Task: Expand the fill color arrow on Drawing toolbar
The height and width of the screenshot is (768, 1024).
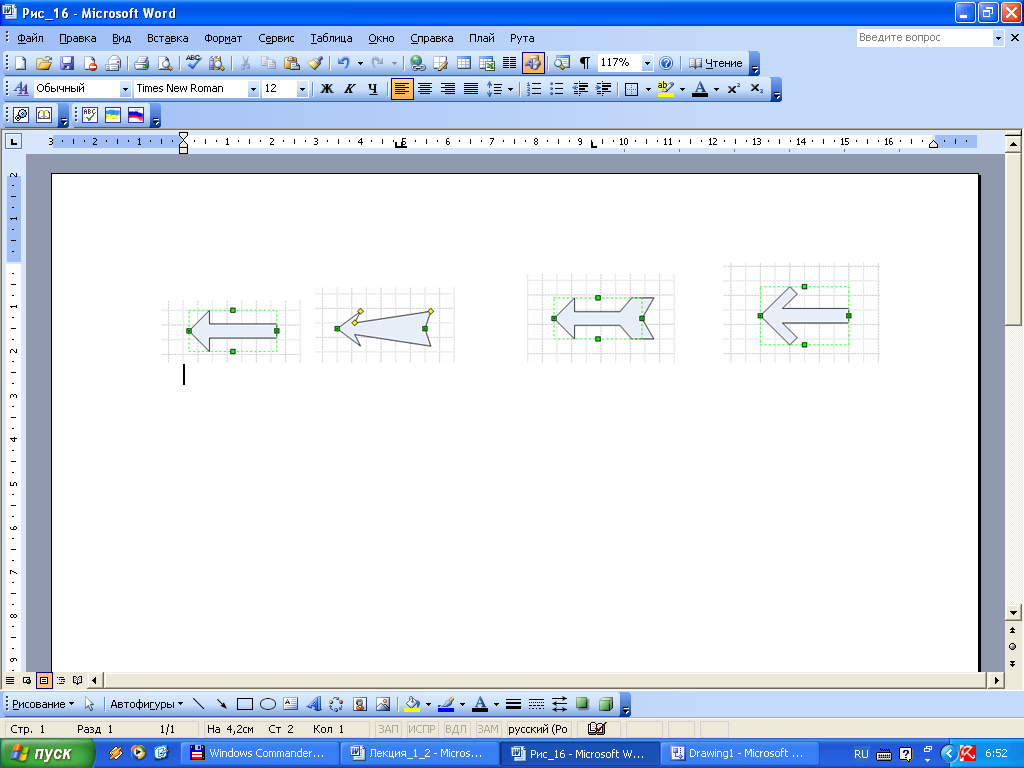Action: 428,704
